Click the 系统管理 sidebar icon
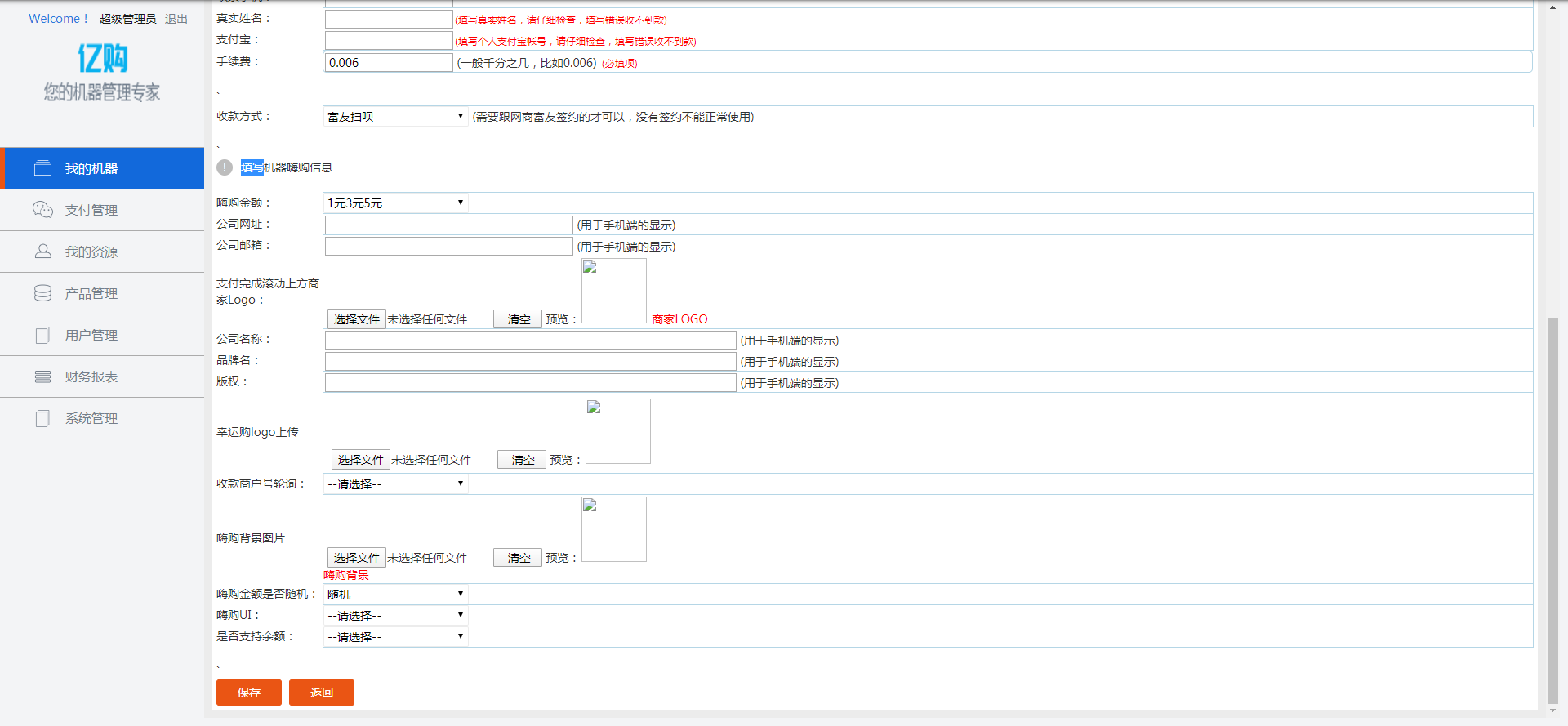Viewport: 1568px width, 726px height. (x=42, y=418)
